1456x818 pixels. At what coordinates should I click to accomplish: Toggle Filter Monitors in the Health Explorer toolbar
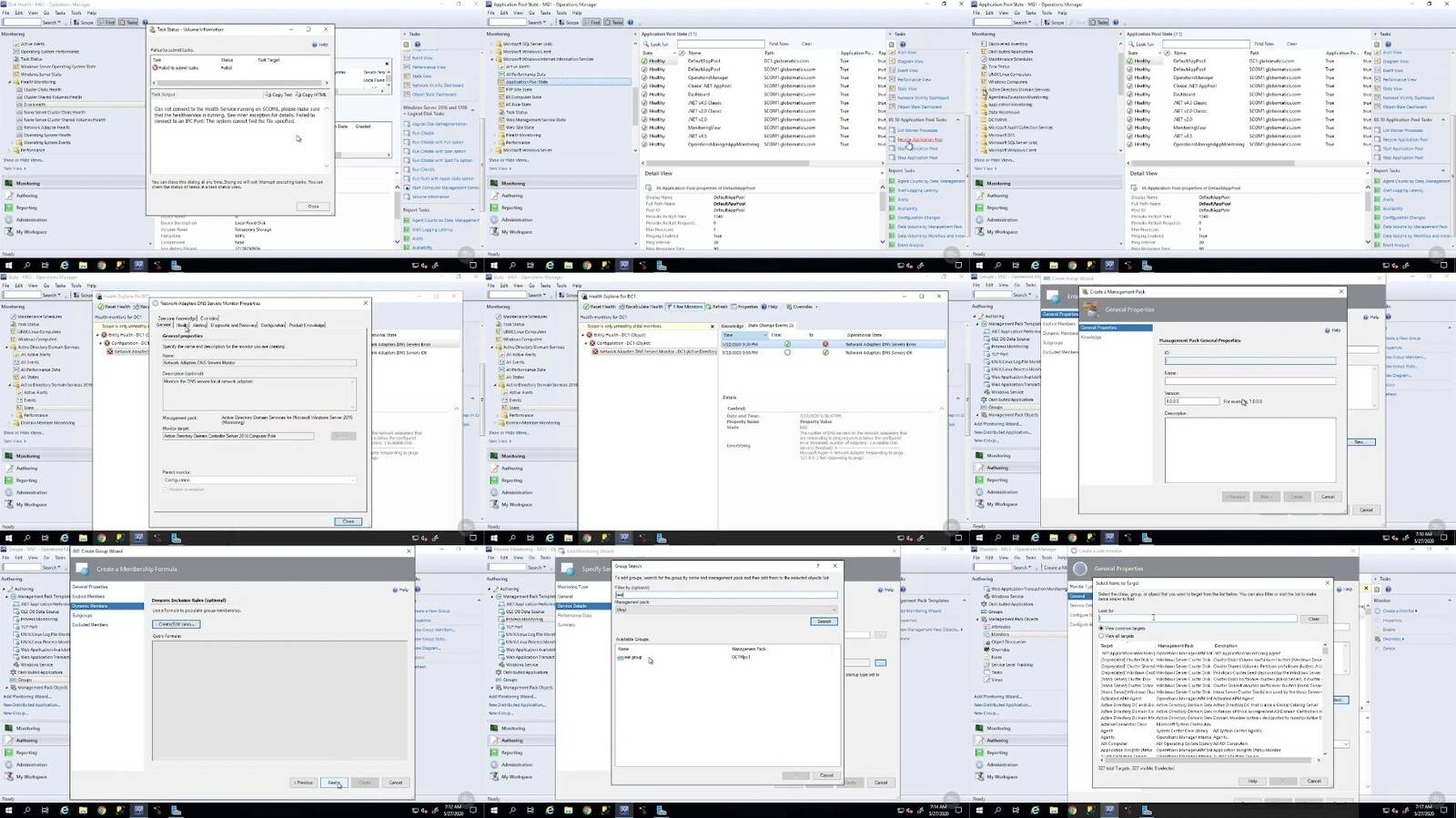coord(686,307)
